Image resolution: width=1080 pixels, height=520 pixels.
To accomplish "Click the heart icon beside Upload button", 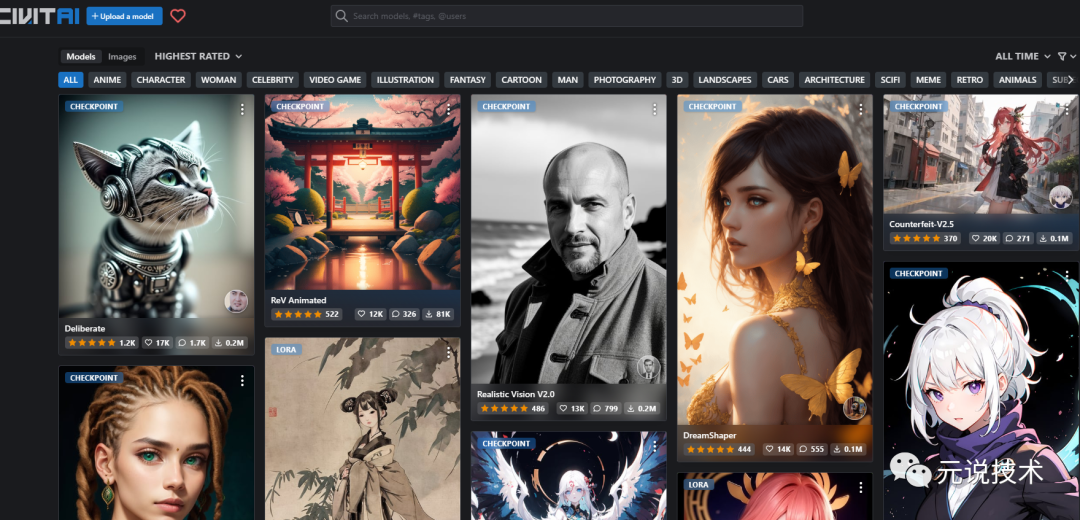I will [x=178, y=16].
